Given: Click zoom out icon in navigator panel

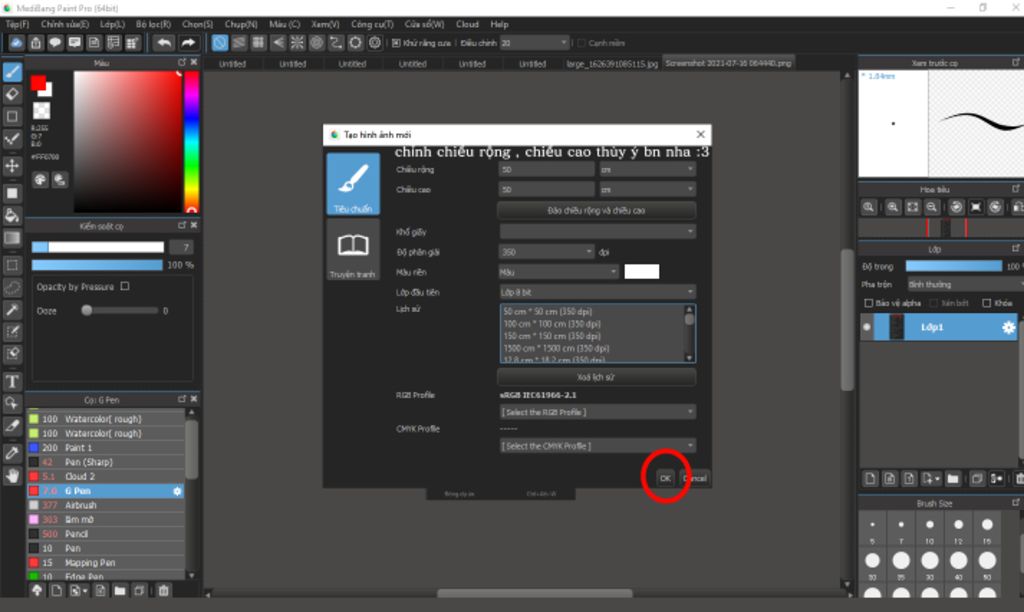Looking at the screenshot, I should [932, 207].
